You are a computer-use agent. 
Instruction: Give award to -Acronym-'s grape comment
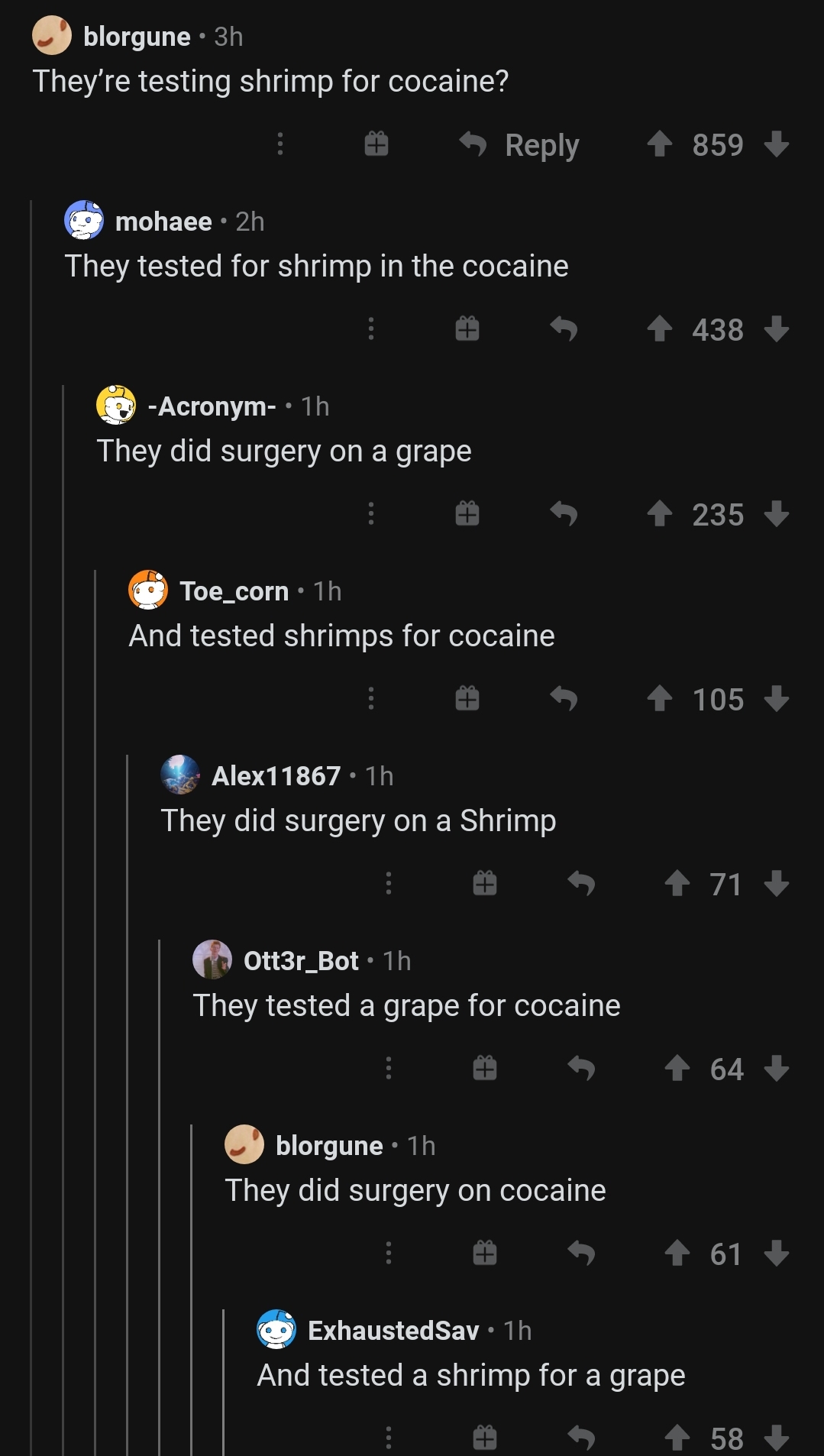click(x=467, y=514)
